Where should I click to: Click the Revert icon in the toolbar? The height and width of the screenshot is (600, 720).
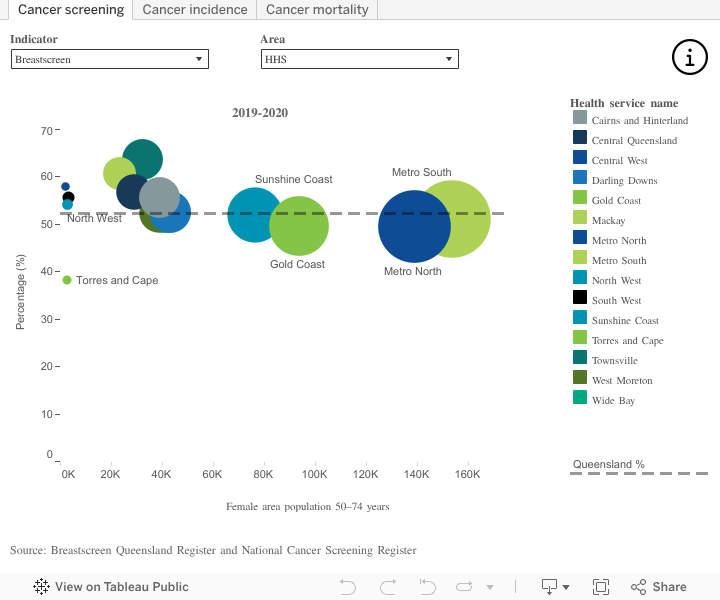click(427, 587)
